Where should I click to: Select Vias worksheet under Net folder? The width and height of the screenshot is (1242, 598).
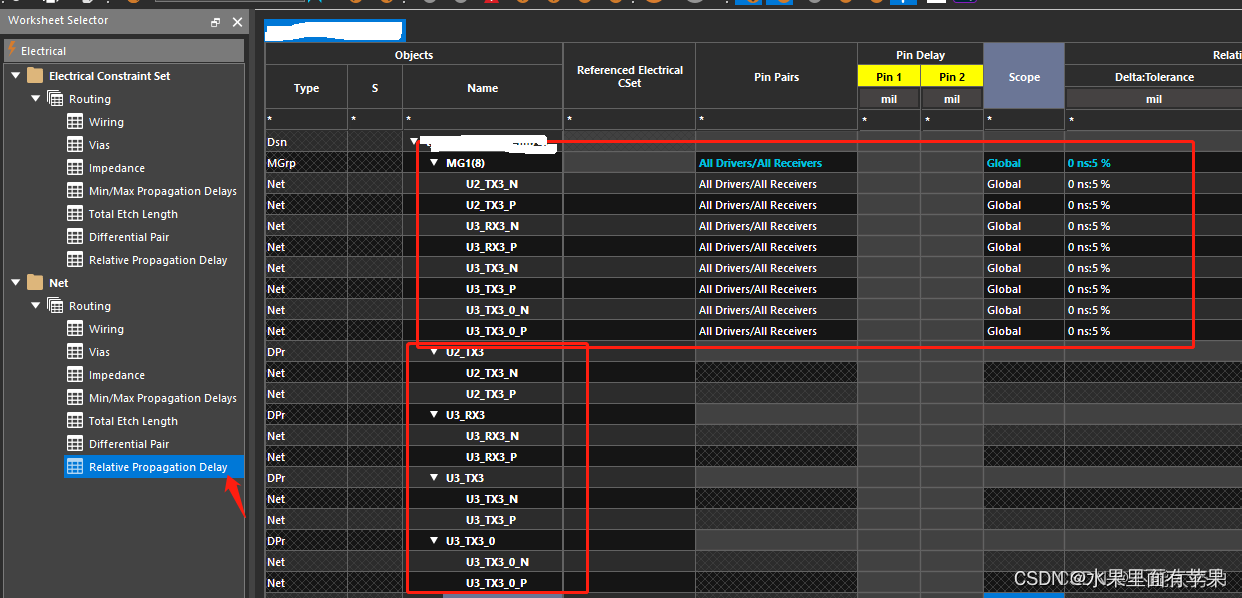pos(99,352)
